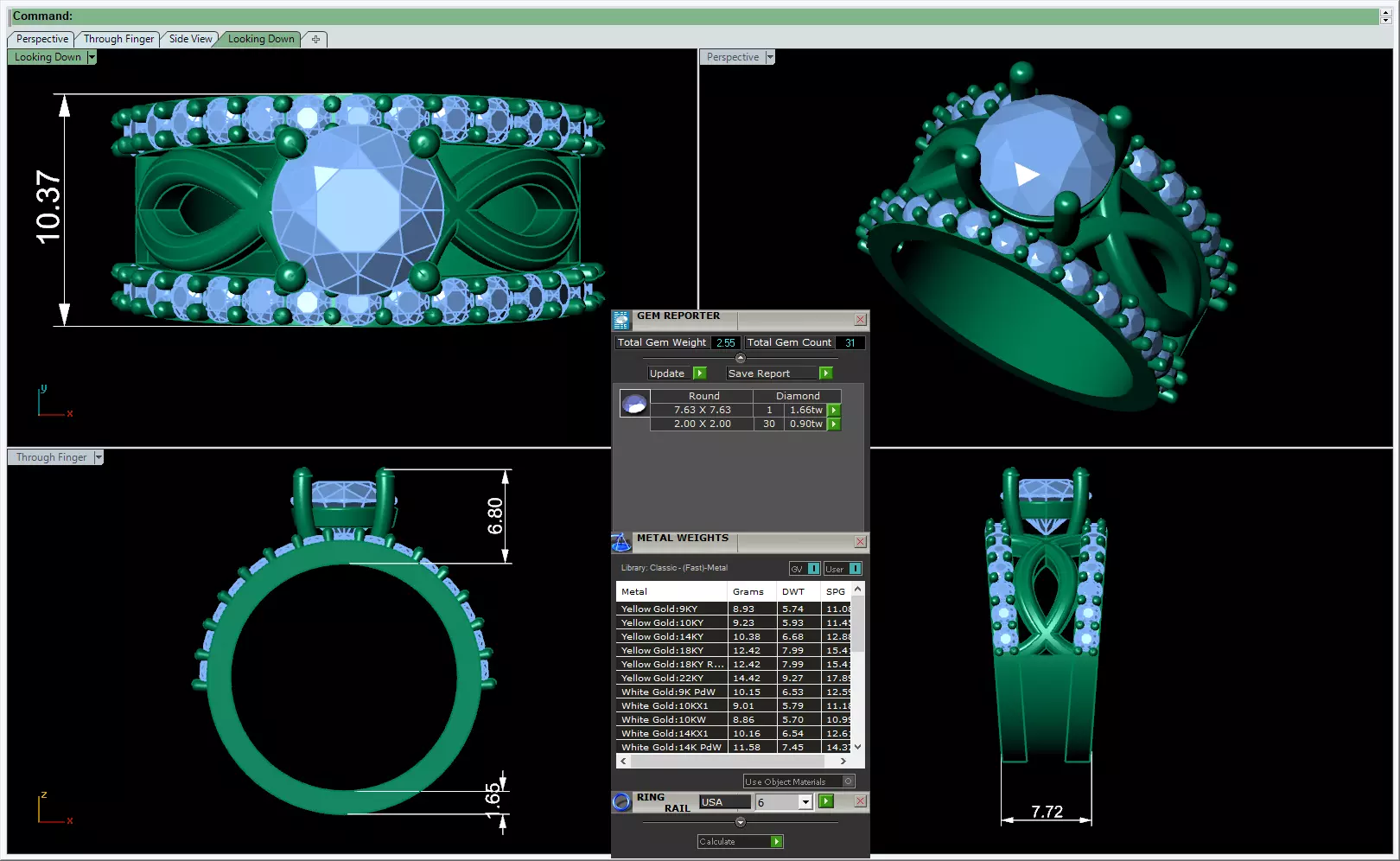The image size is (1400, 861).
Task: Click the SPG column header
Action: tap(836, 592)
